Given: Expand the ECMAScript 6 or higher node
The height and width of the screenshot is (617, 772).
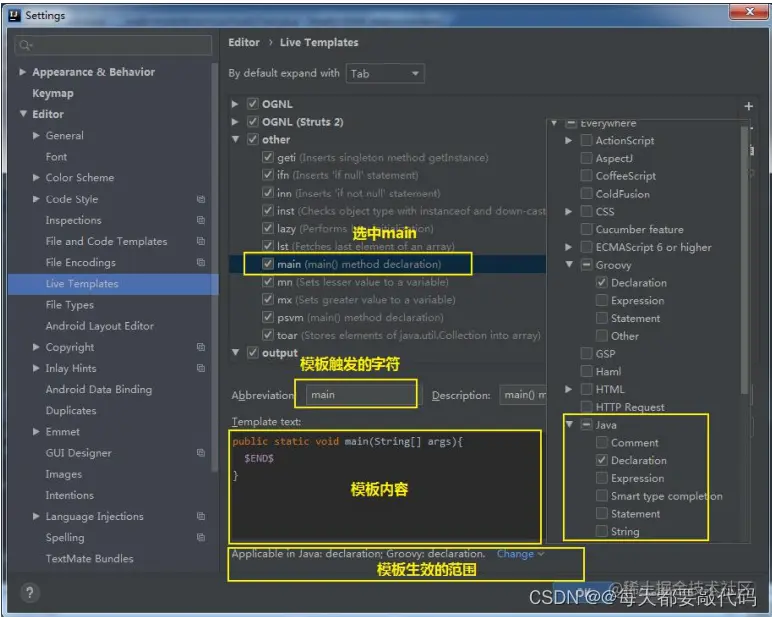Looking at the screenshot, I should coord(569,247).
